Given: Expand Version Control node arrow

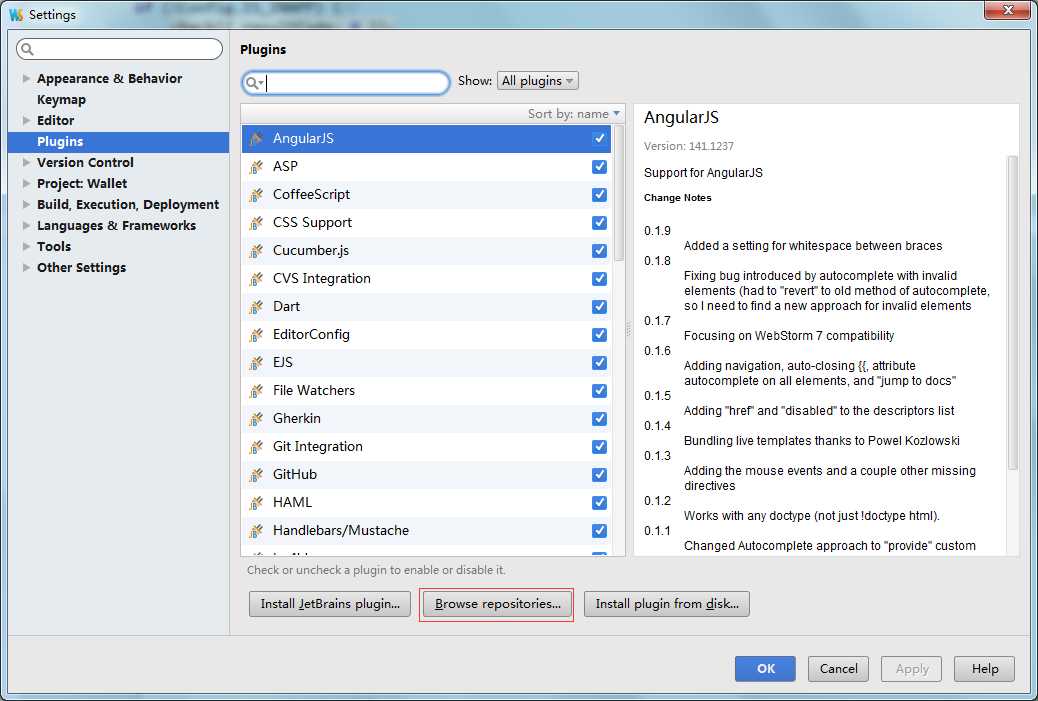Looking at the screenshot, I should pyautogui.click(x=26, y=162).
